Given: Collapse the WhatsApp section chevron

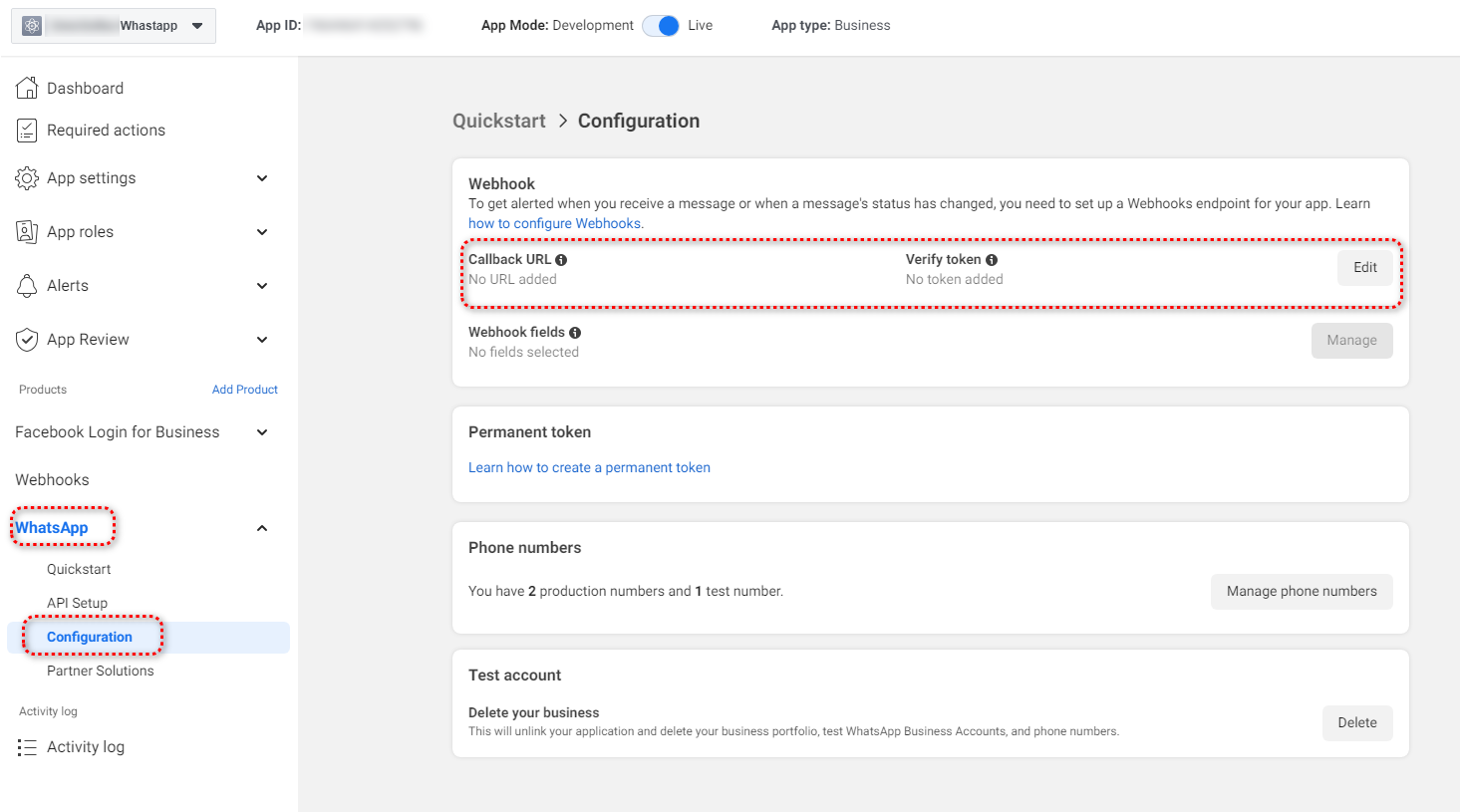Looking at the screenshot, I should (262, 528).
